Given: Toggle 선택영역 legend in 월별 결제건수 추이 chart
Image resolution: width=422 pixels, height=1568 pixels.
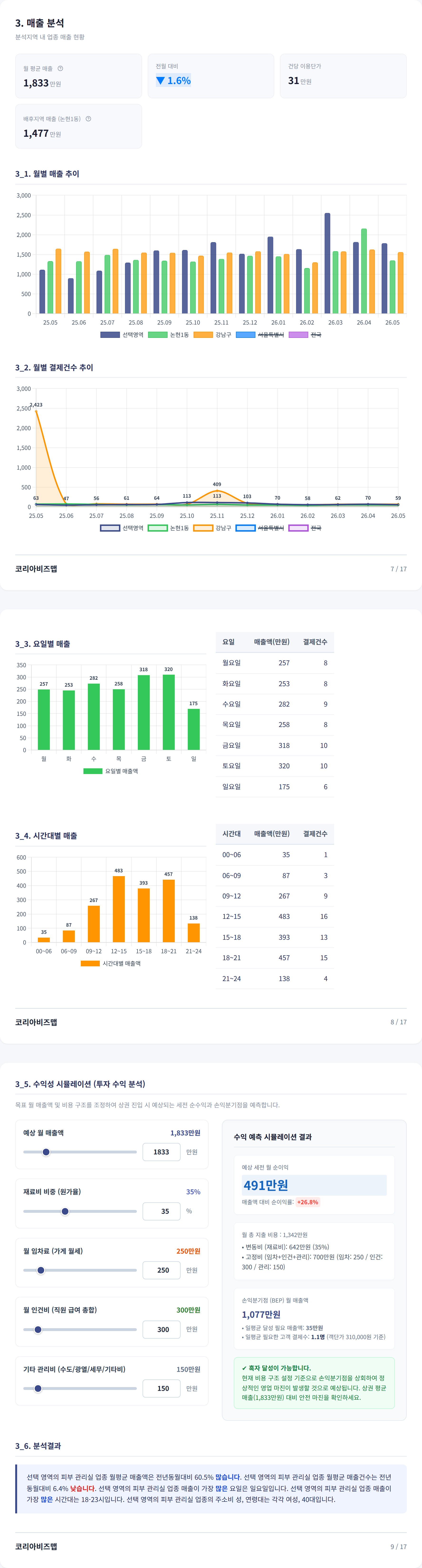Looking at the screenshot, I should [x=122, y=528].
